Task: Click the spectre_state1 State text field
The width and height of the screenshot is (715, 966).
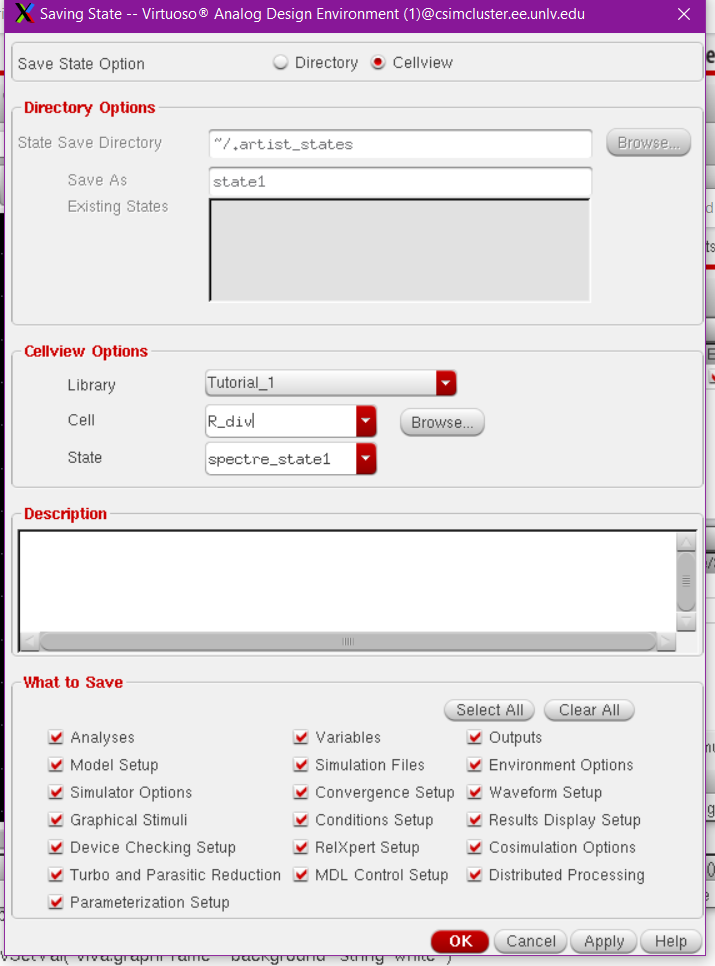Action: pyautogui.click(x=281, y=458)
